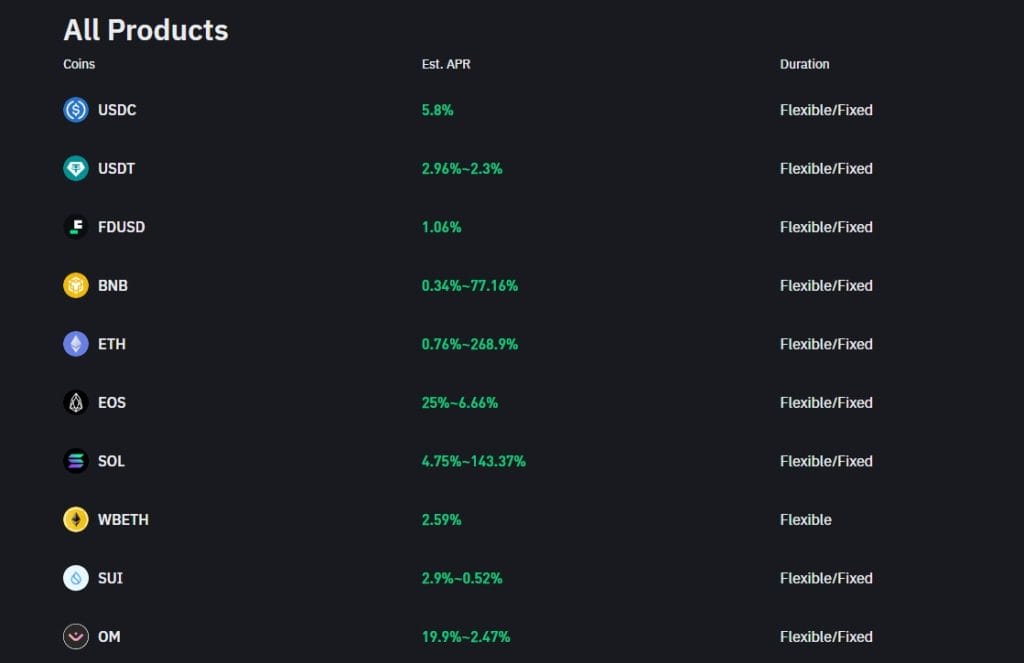1024x663 pixels.
Task: Select the USDT token icon
Action: coord(76,168)
